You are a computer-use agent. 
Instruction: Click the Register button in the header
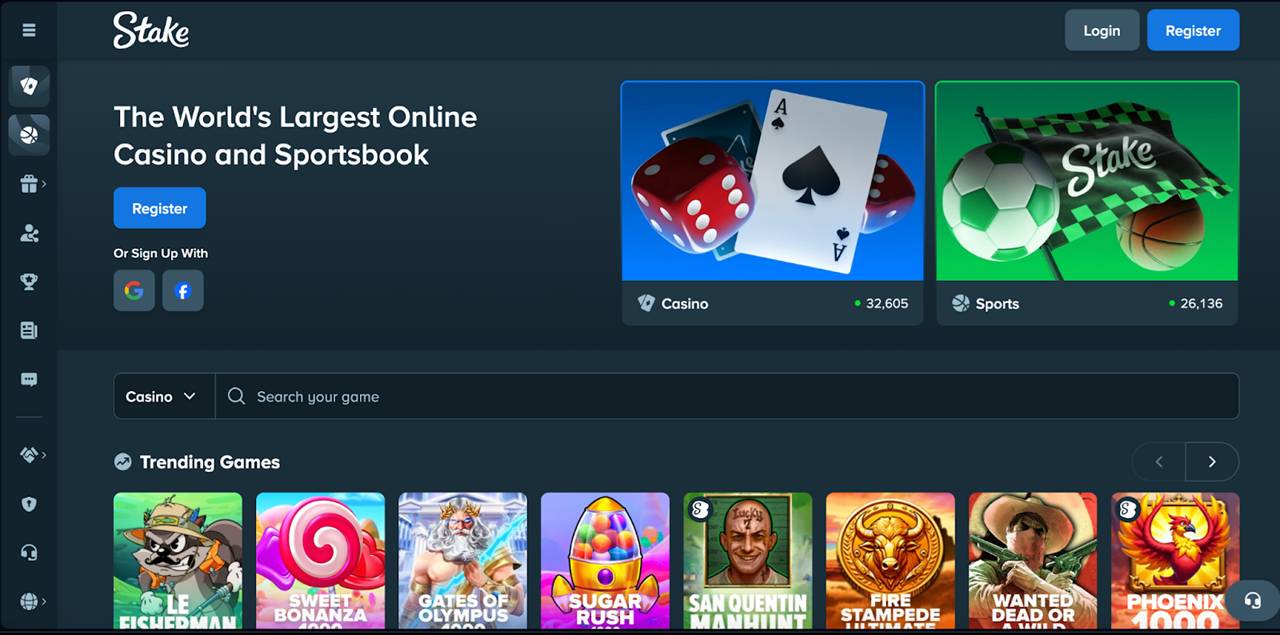coord(1193,30)
